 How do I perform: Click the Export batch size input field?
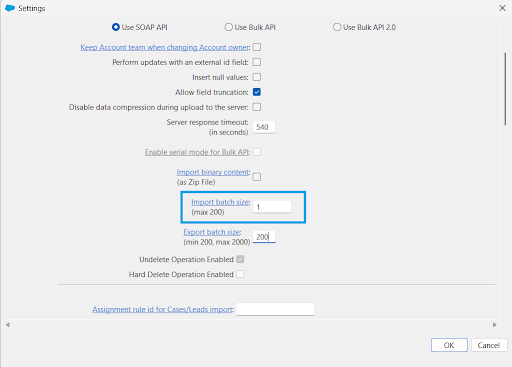pos(264,237)
